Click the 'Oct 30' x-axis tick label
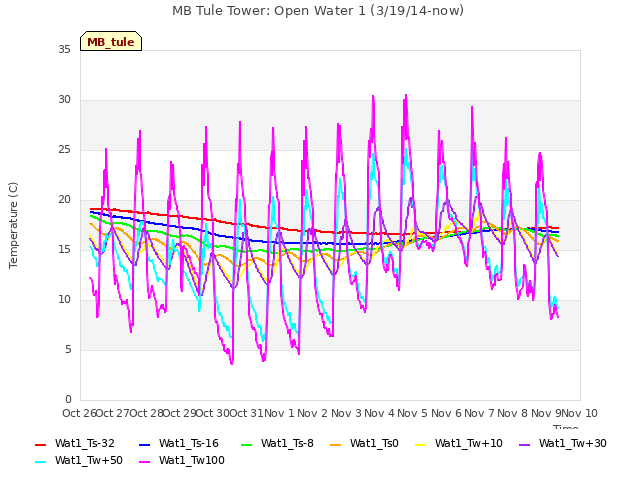The height and width of the screenshot is (480, 640). pyautogui.click(x=213, y=413)
